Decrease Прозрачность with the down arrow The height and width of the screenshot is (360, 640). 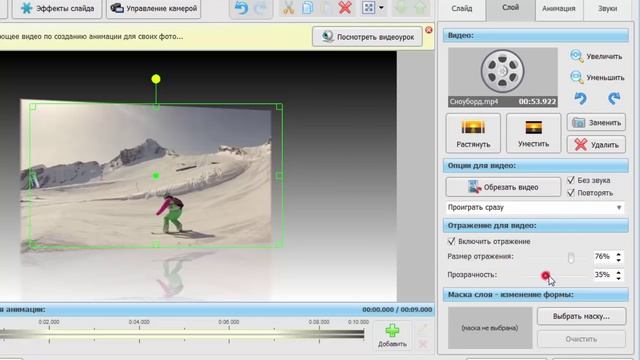click(x=619, y=278)
